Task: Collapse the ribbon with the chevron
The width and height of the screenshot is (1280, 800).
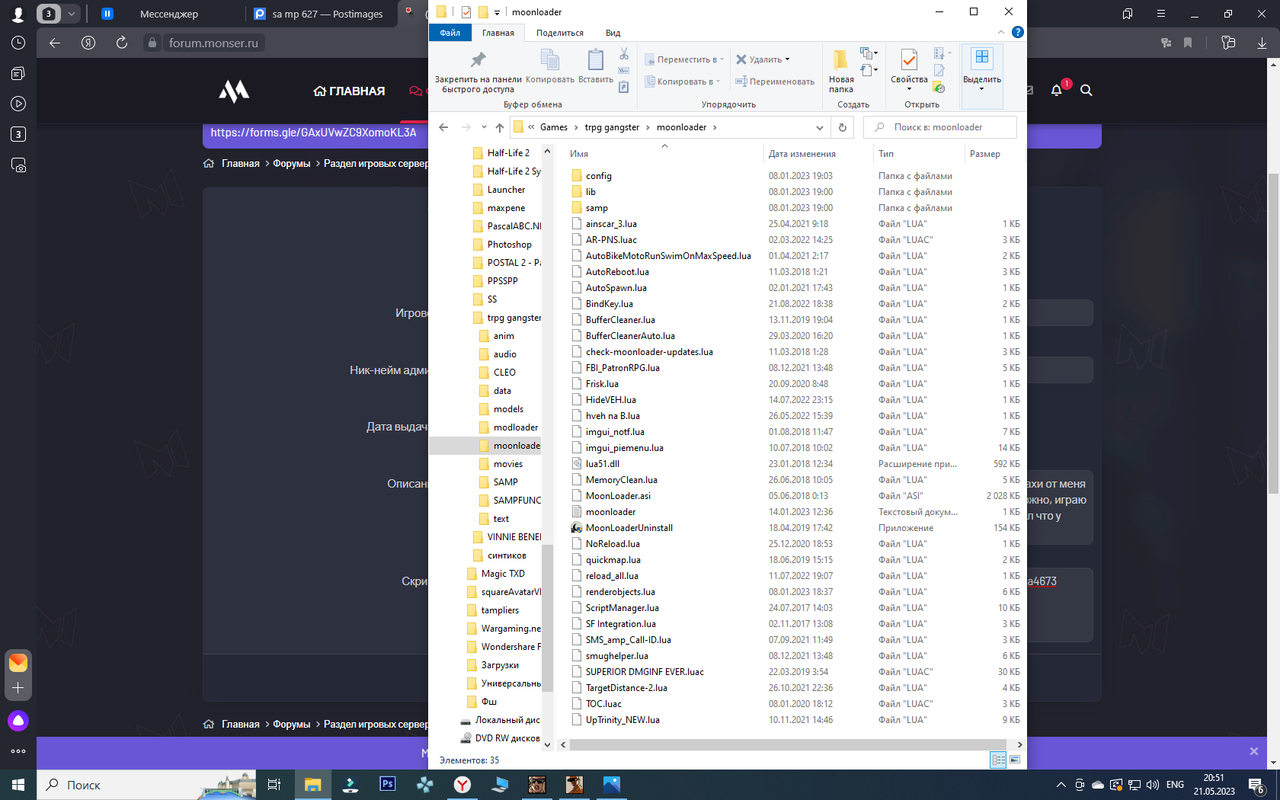Action: click(1001, 32)
